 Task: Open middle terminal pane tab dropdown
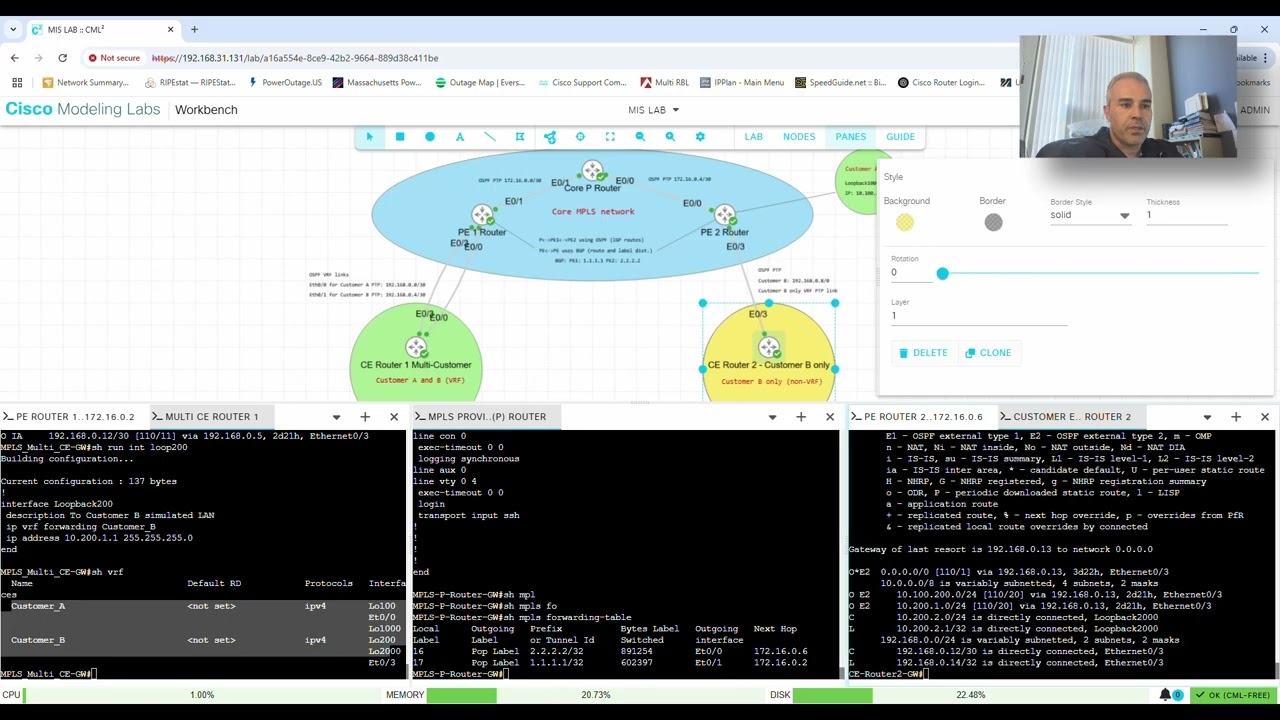tap(772, 416)
